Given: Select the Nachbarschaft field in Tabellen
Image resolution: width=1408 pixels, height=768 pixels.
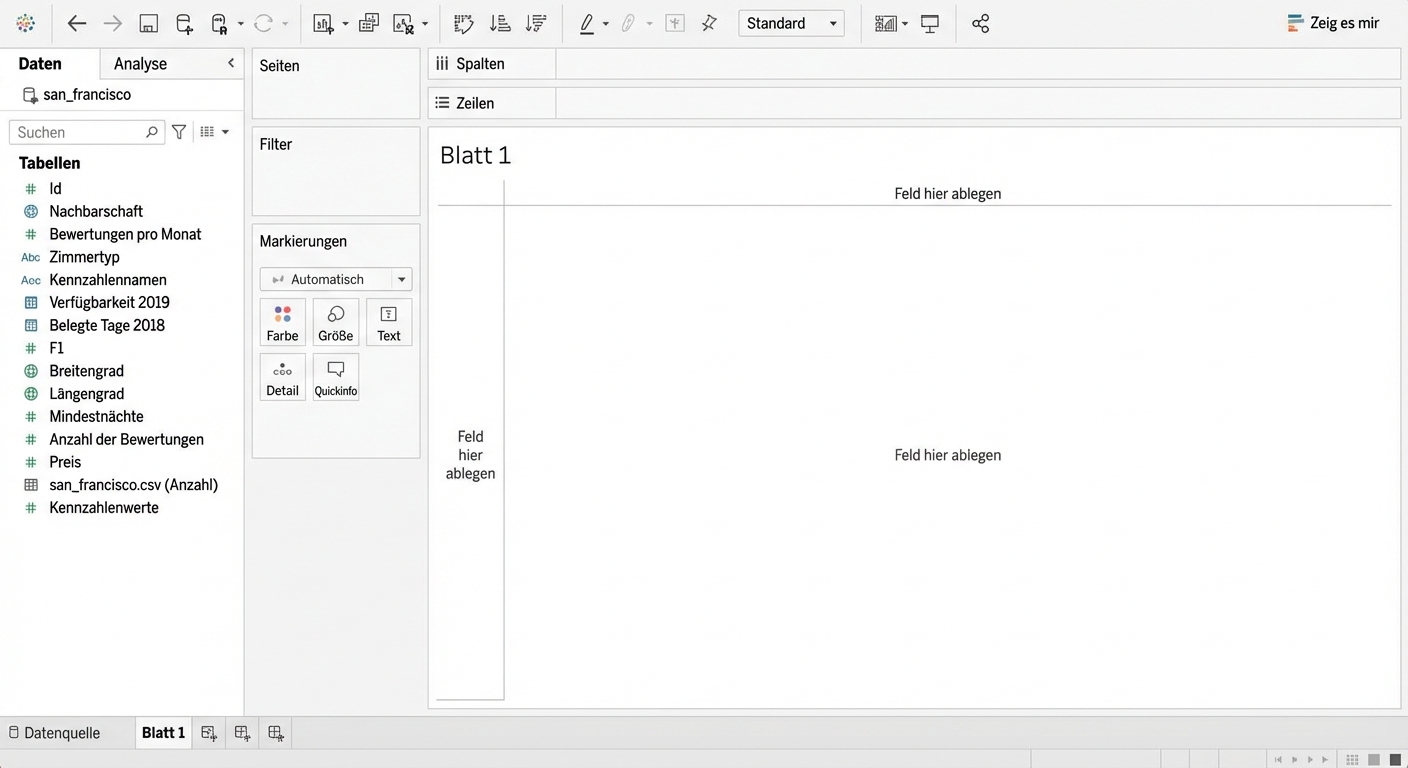Looking at the screenshot, I should tap(96, 211).
